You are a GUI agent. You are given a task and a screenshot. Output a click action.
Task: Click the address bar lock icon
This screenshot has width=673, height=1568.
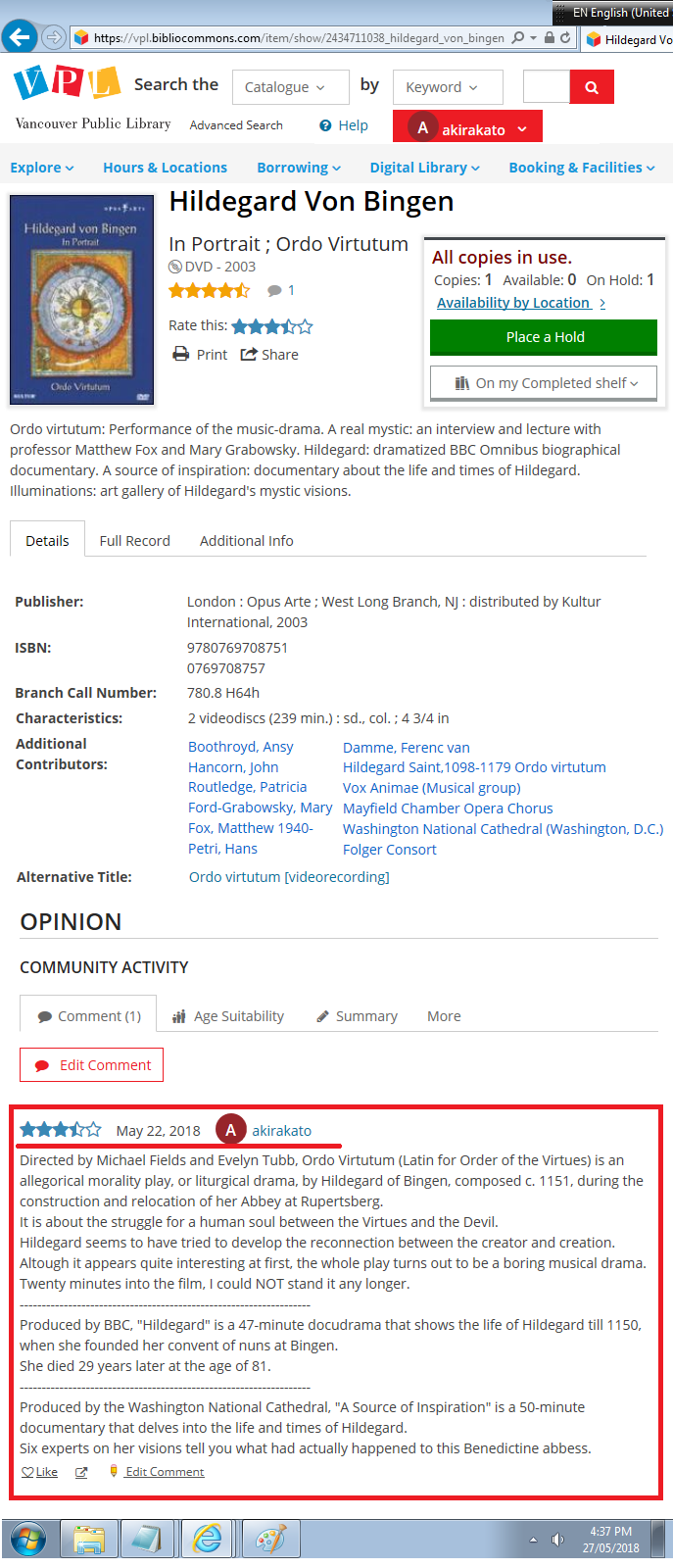tap(550, 37)
